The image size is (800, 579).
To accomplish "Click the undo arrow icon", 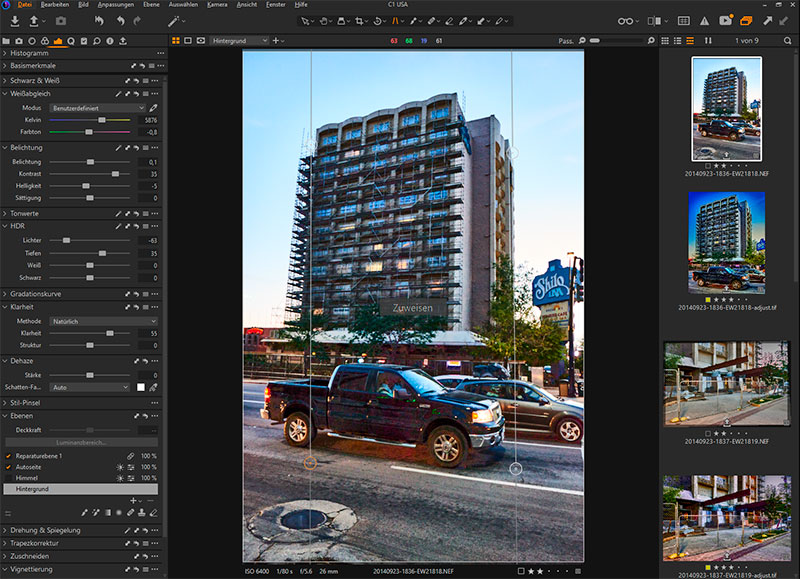I will [120, 21].
